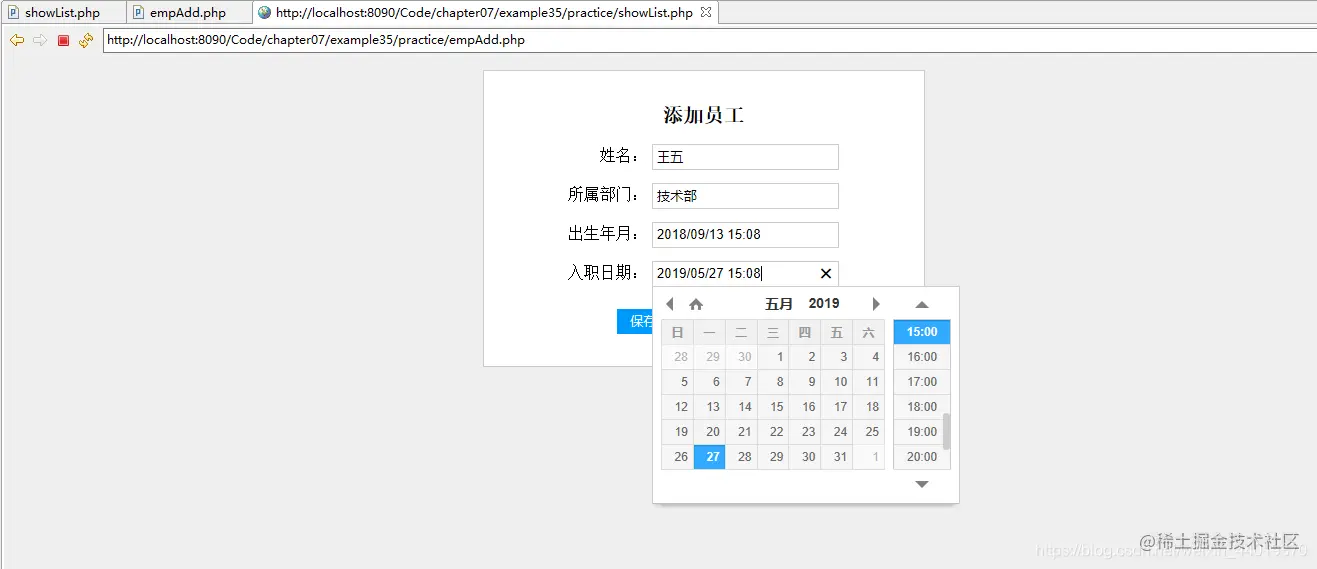Go to next month in calendar
1317x569 pixels.
coord(876,304)
